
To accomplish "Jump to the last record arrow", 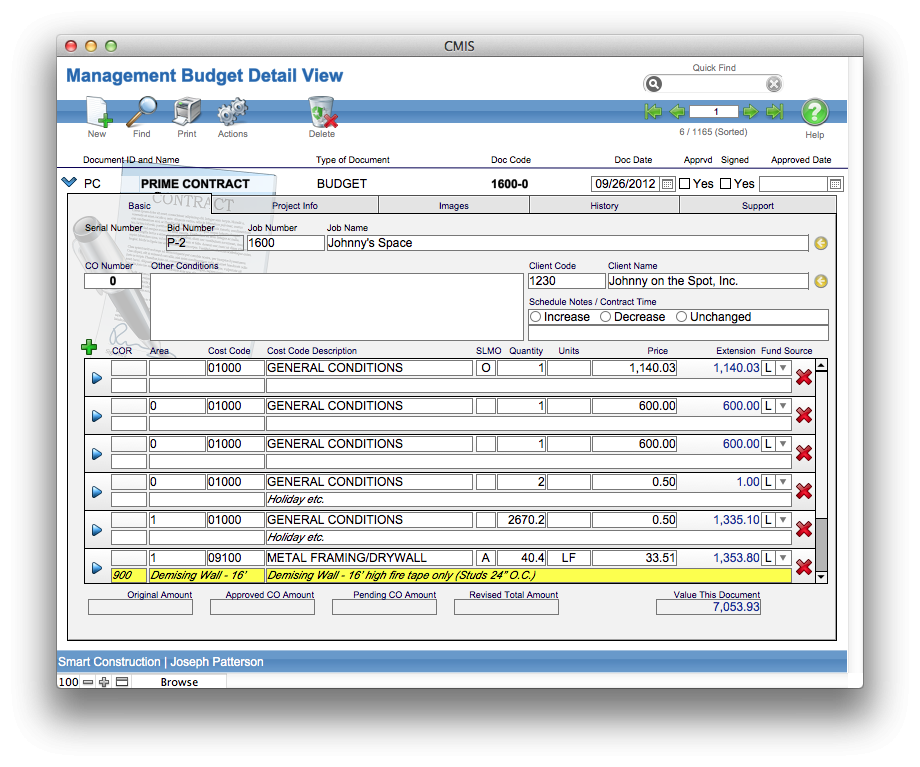I will pos(775,112).
